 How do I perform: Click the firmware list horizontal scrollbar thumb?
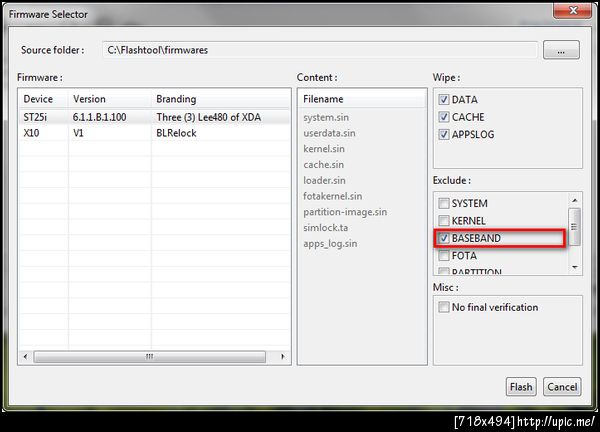(149, 357)
